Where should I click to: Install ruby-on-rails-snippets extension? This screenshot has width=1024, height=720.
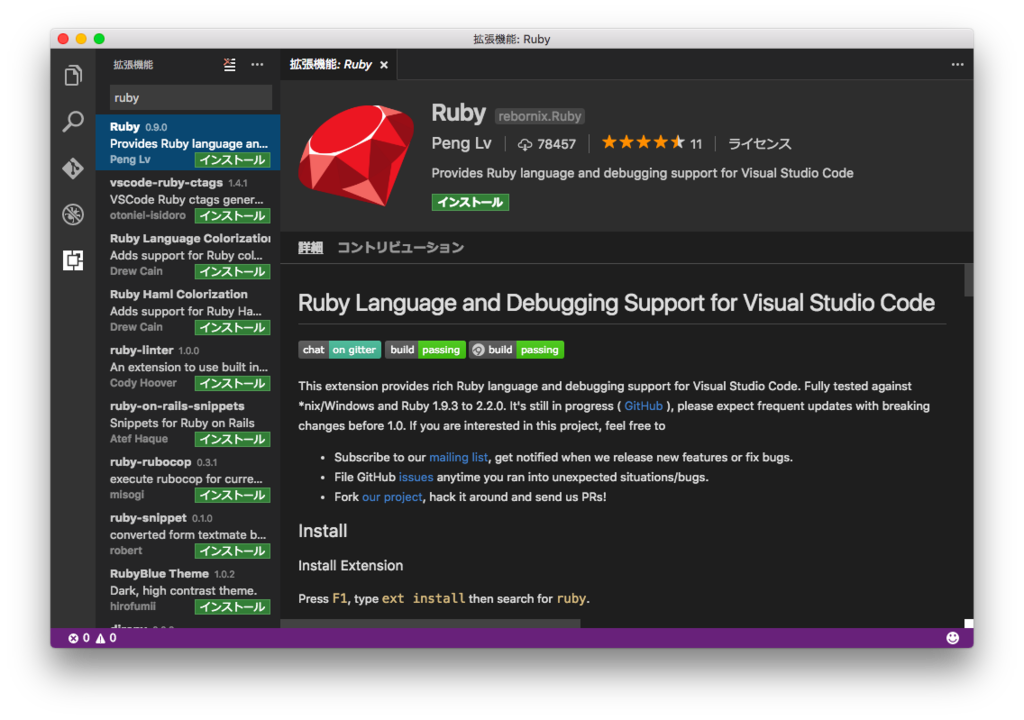coord(232,439)
